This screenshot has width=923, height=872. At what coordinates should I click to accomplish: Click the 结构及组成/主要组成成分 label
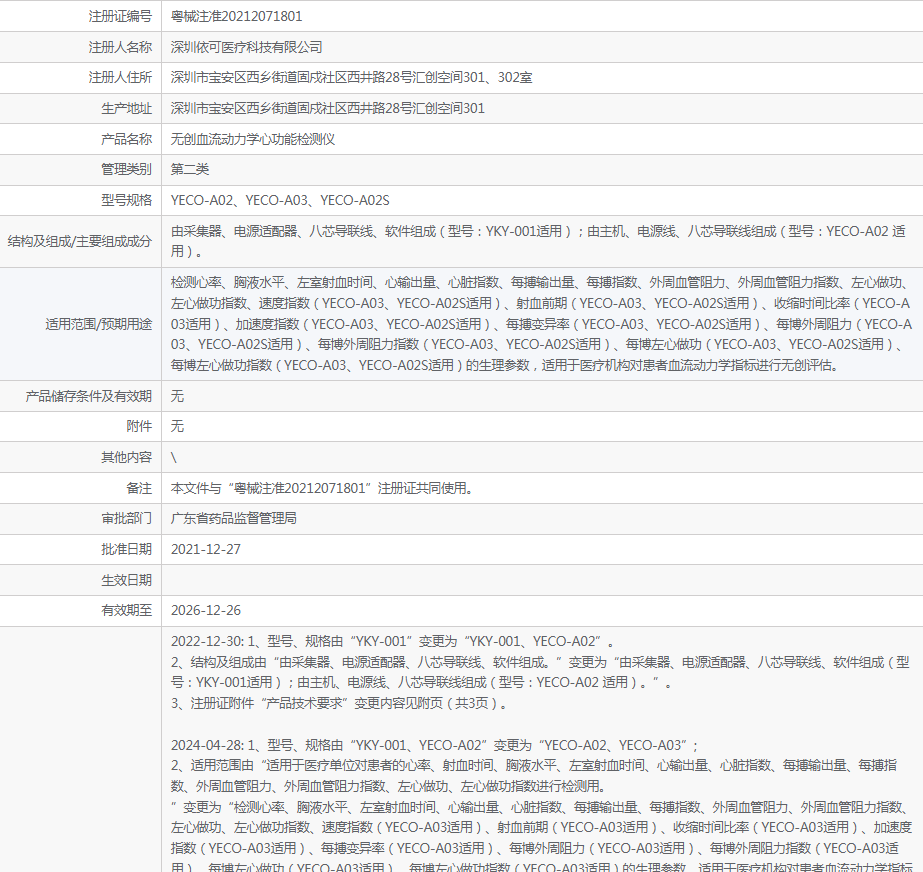[79, 241]
